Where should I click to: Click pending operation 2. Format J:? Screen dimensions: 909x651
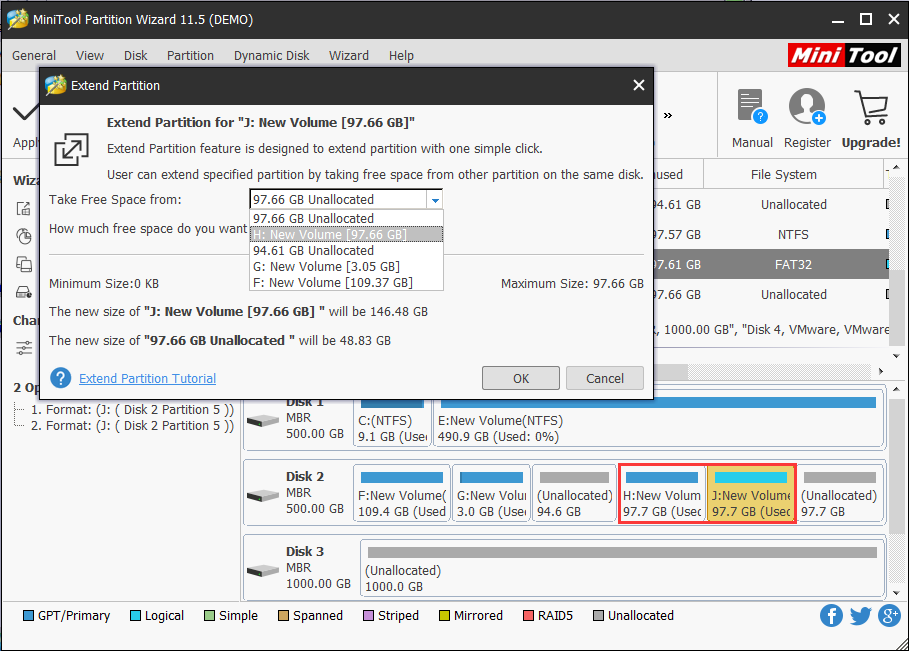(132, 426)
